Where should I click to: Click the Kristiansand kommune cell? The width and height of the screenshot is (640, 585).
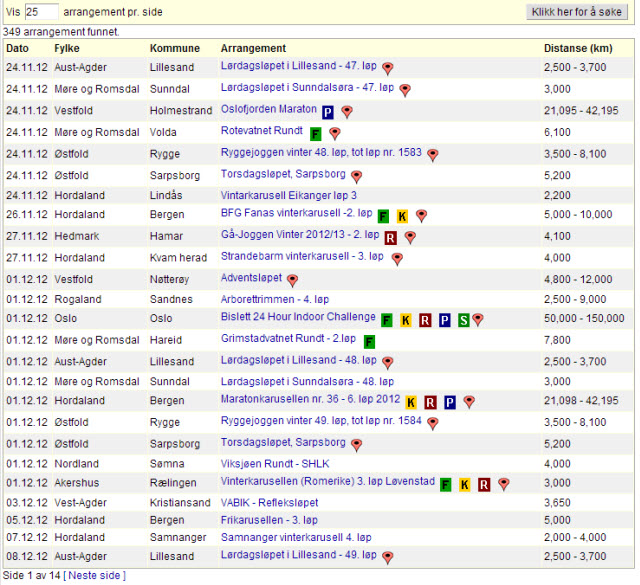pyautogui.click(x=180, y=503)
